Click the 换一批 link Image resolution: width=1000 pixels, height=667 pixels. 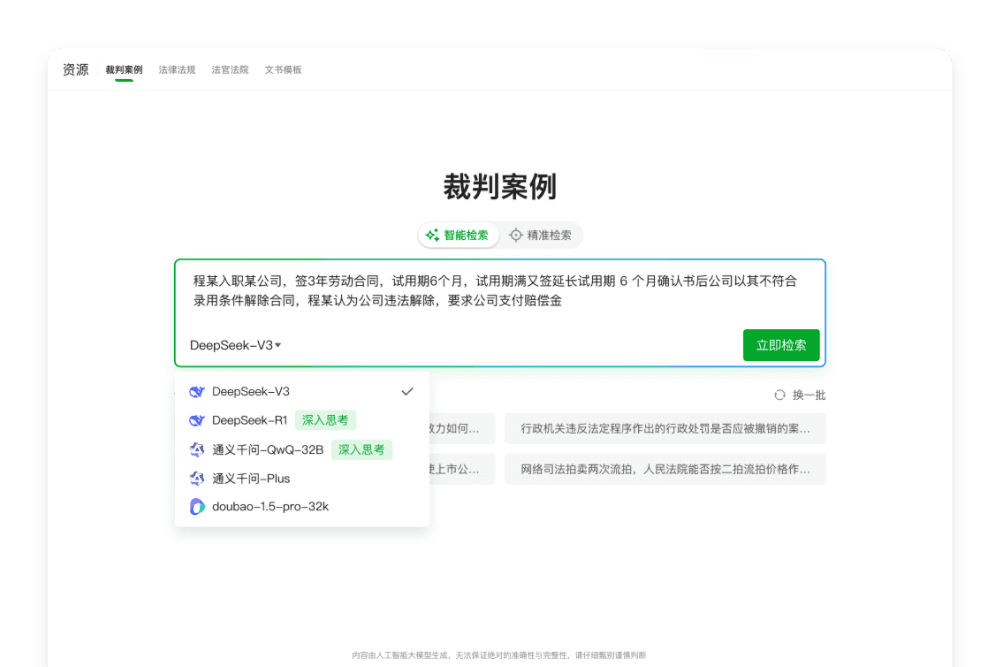pyautogui.click(x=809, y=395)
